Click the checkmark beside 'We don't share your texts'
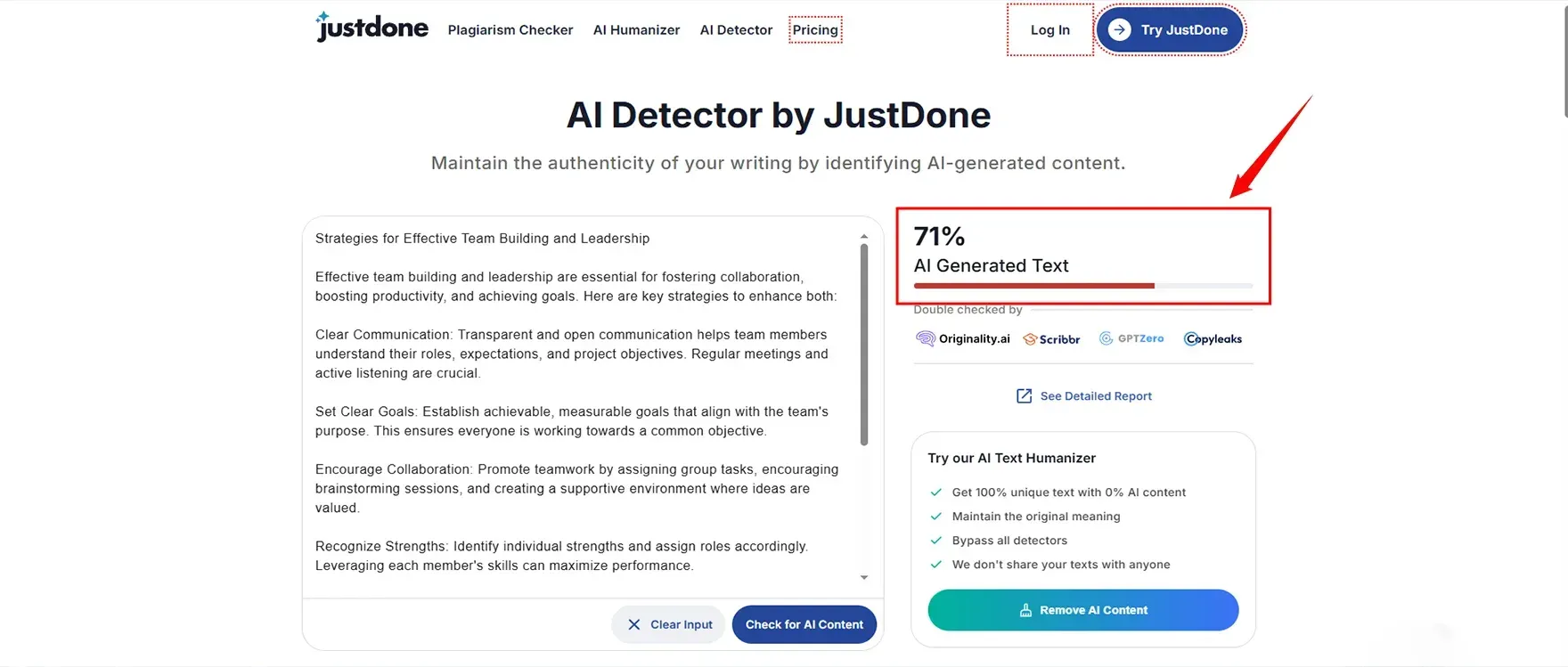This screenshot has width=1568, height=667. [936, 565]
